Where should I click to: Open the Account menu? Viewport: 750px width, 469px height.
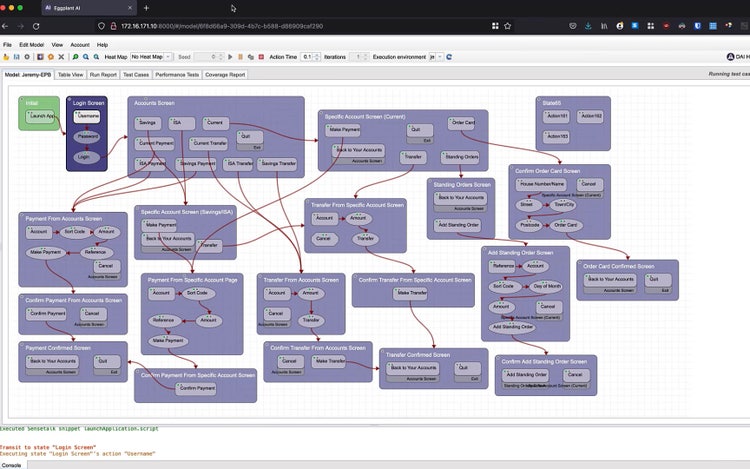click(79, 45)
